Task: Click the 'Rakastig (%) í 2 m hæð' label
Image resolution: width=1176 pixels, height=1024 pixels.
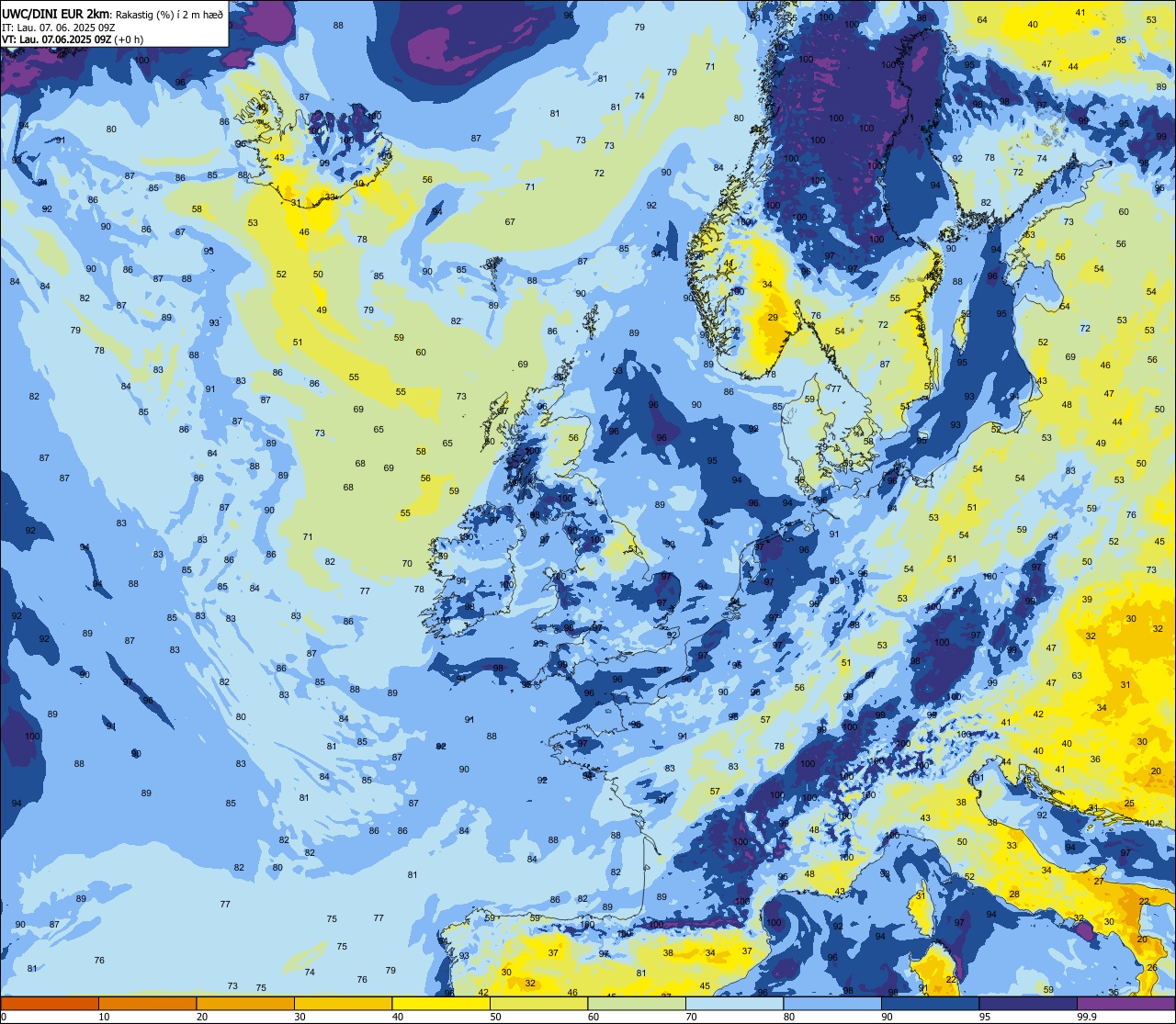Action: (169, 14)
